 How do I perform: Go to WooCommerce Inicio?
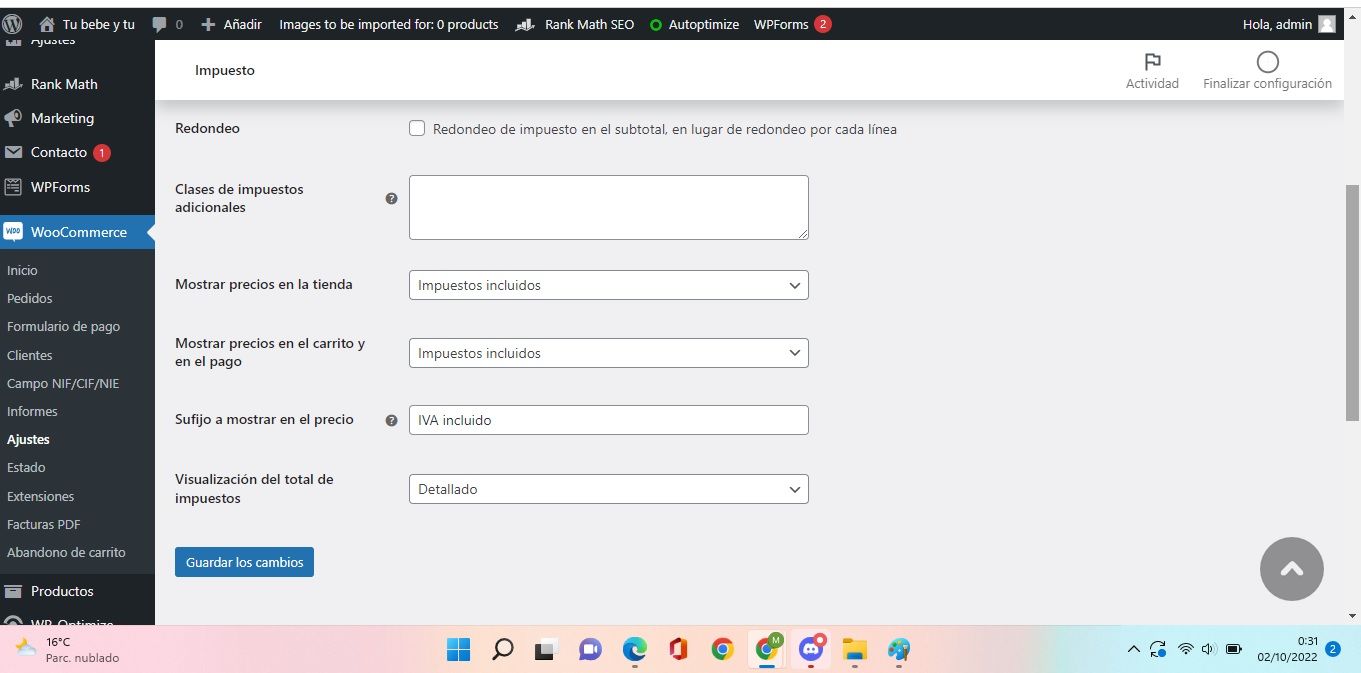[22, 270]
